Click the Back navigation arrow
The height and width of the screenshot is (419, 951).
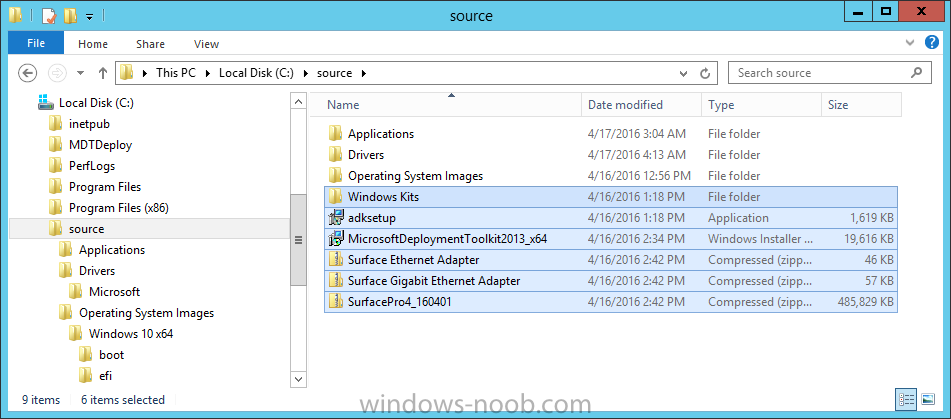point(27,73)
